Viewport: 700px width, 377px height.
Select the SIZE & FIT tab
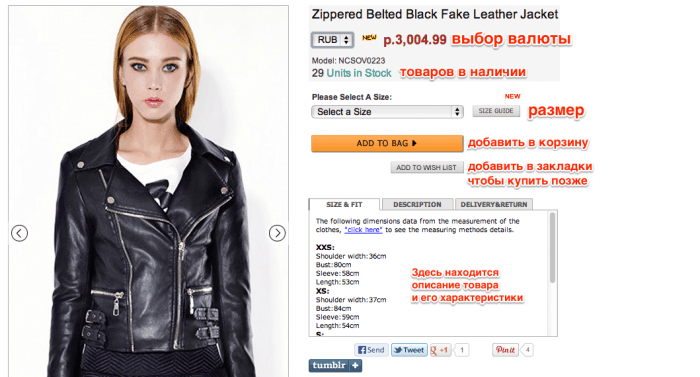click(344, 204)
